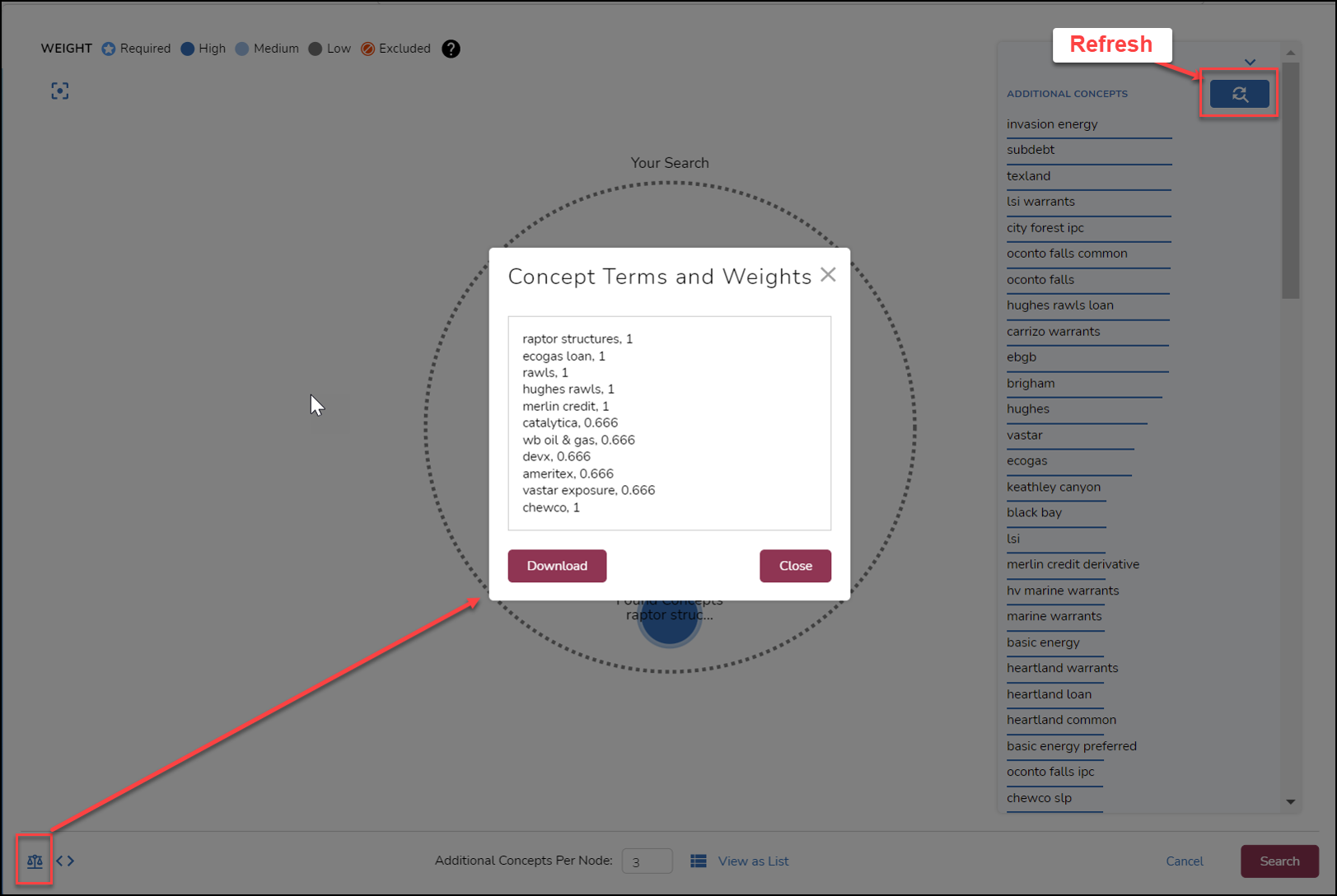Open the weight help question mark
The image size is (1337, 896).
[x=451, y=49]
